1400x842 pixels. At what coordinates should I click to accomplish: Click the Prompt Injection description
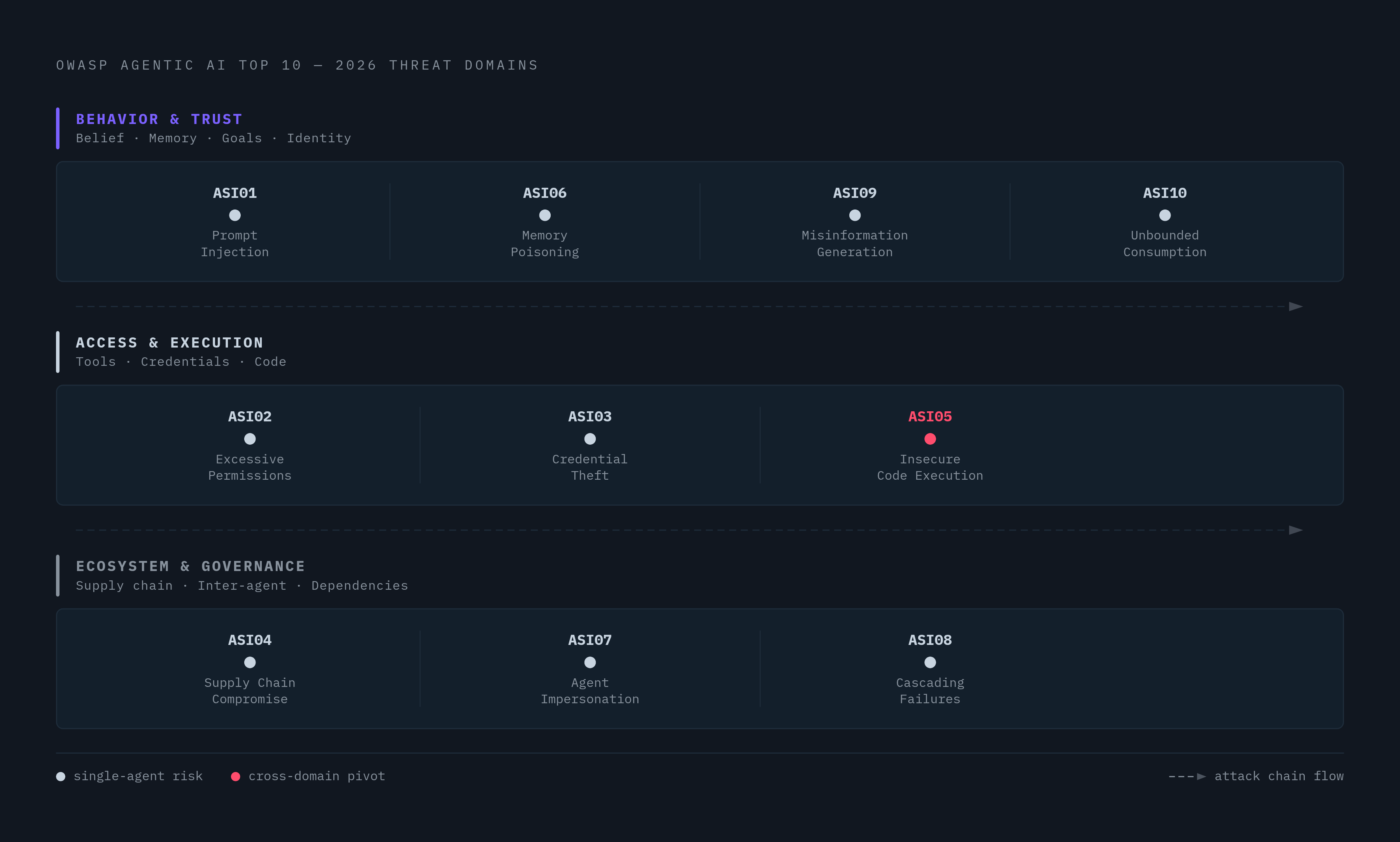click(234, 243)
